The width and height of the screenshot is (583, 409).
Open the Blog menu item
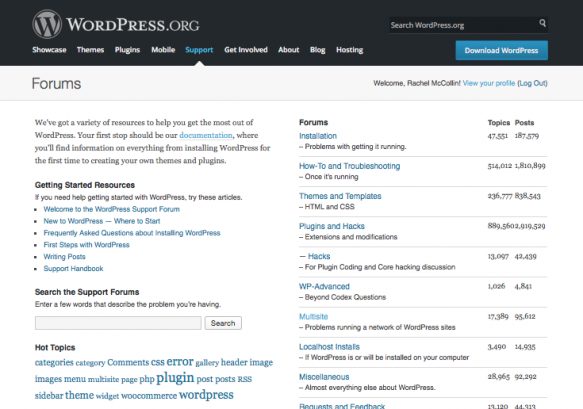point(318,50)
